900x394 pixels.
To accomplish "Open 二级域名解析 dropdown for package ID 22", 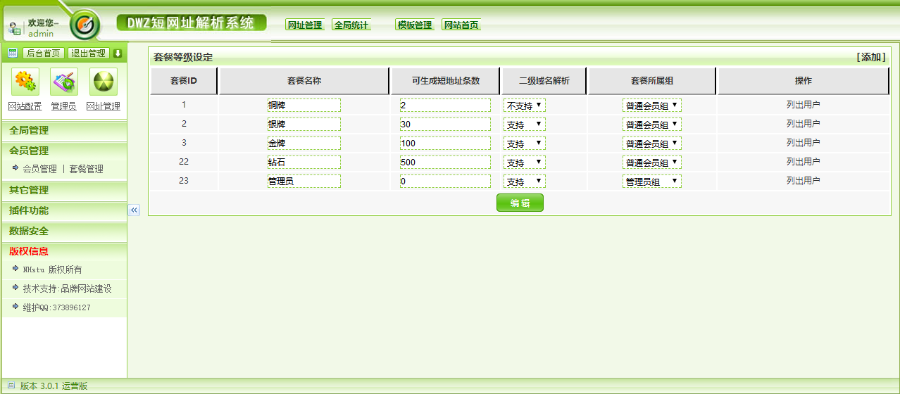I will [525, 163].
